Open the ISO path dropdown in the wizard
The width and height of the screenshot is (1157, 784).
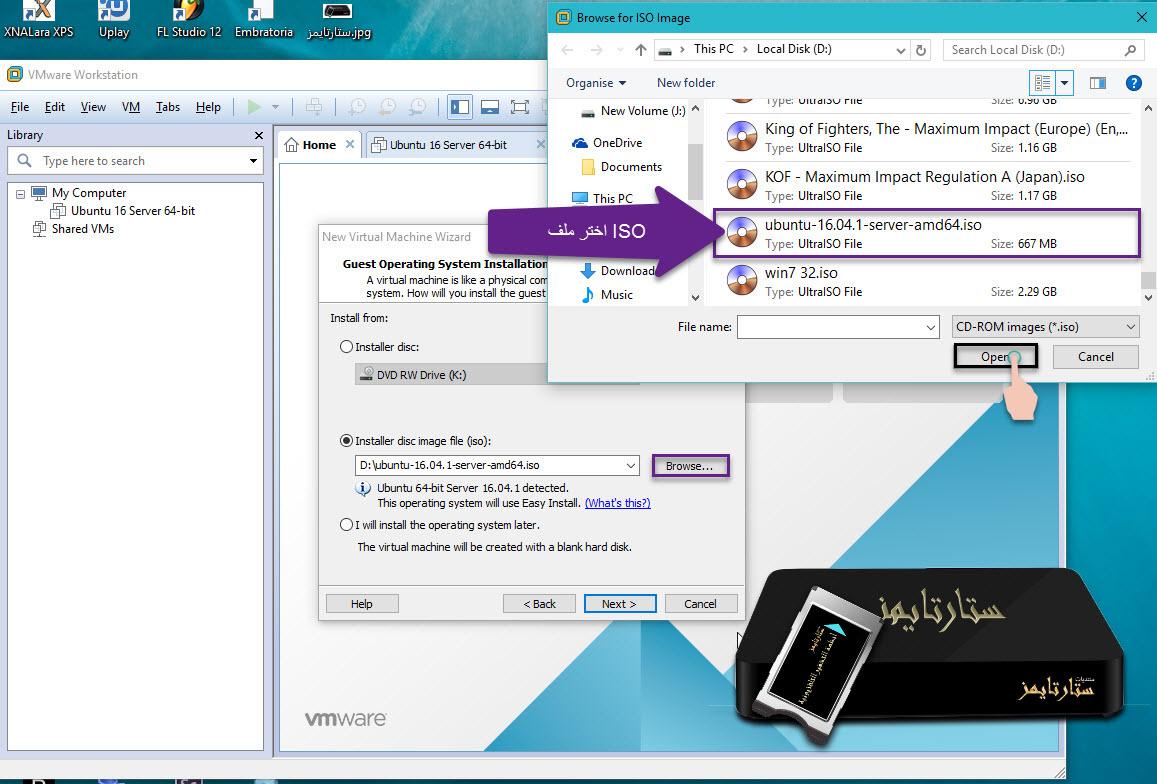pyautogui.click(x=630, y=465)
